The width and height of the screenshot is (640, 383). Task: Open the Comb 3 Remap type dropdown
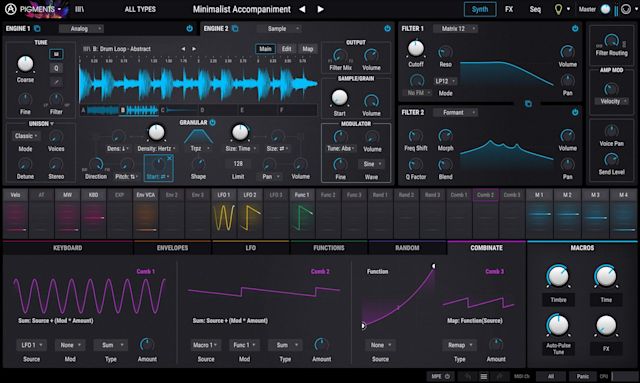click(460, 345)
